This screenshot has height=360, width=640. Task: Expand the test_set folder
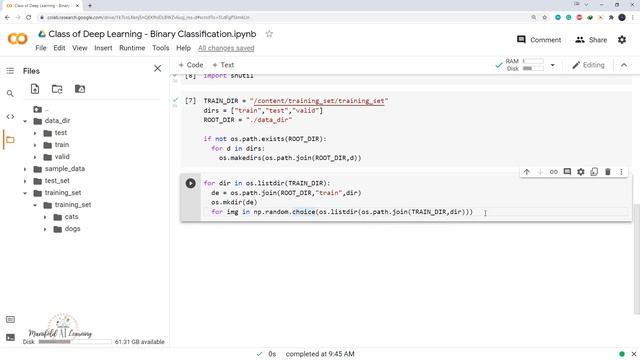tap(25, 181)
